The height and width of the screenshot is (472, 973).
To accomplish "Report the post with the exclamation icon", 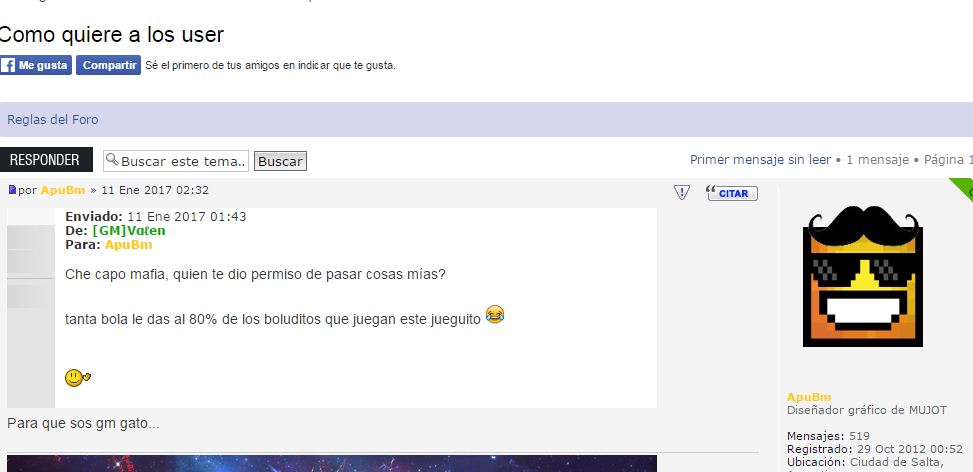I will [682, 192].
